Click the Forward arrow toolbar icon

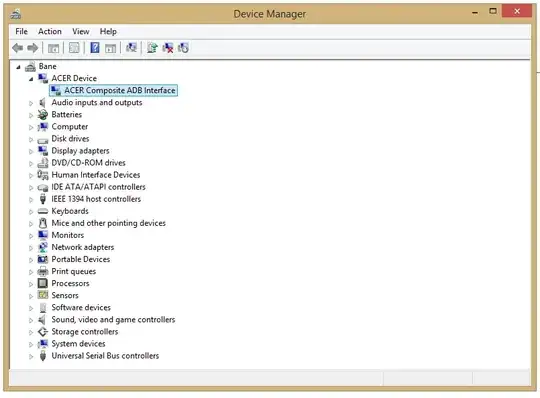pyautogui.click(x=32, y=48)
